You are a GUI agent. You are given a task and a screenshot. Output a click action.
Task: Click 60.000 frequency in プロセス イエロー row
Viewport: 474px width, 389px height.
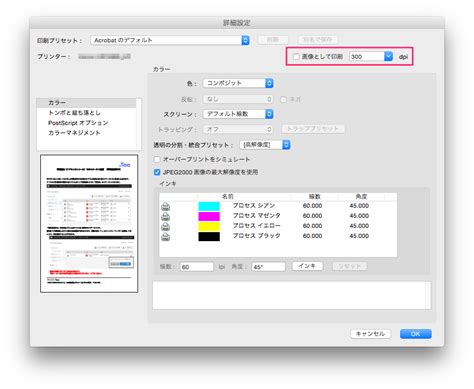coord(312,226)
